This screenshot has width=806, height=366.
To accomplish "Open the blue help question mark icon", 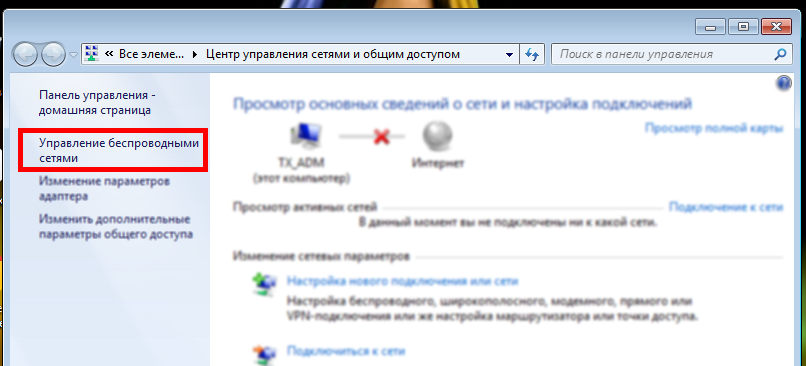I will (x=783, y=83).
